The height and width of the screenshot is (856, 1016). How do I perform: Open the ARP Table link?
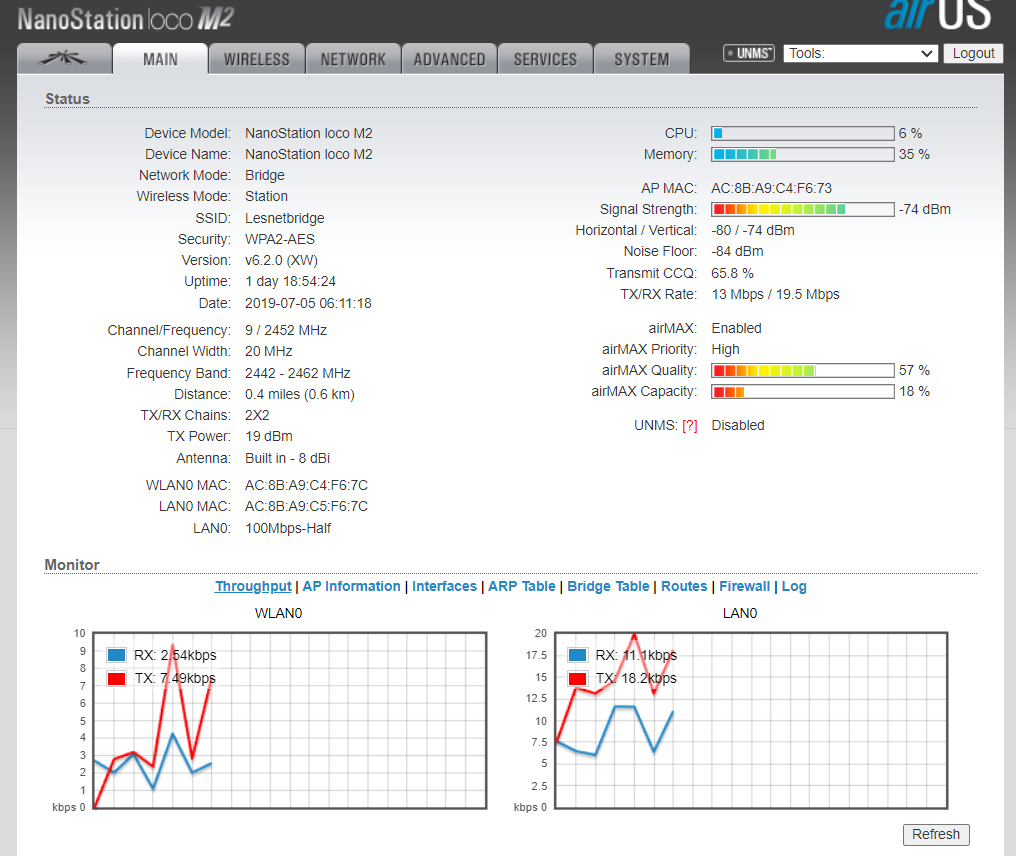522,586
